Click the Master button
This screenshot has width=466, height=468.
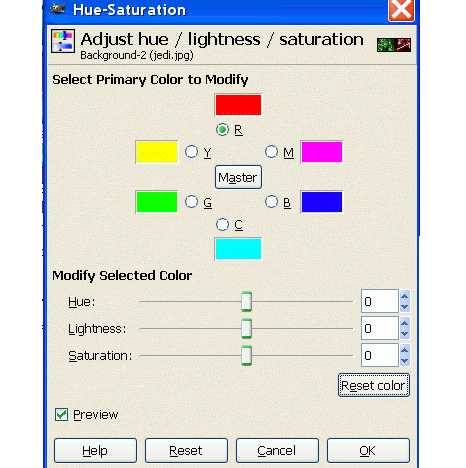click(x=238, y=177)
